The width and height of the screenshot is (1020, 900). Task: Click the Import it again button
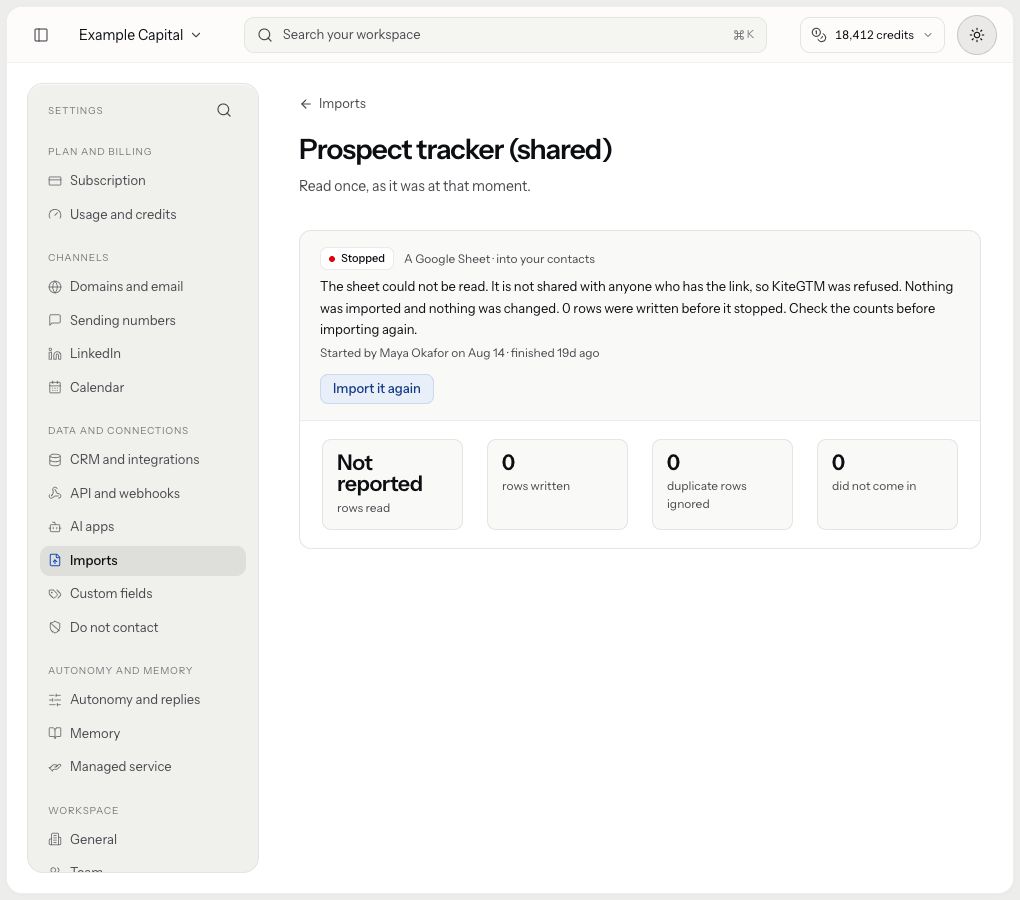[x=377, y=389]
